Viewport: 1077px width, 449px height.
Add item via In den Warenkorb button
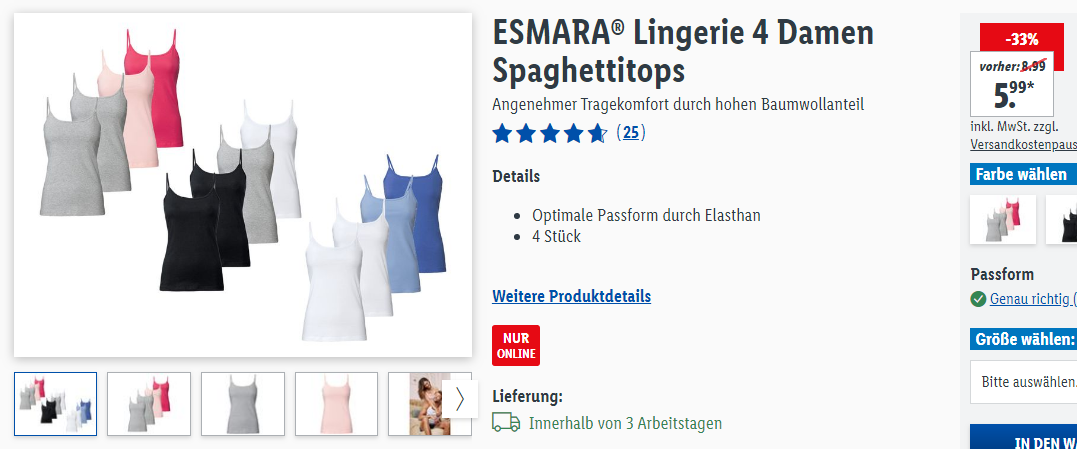(1023, 437)
